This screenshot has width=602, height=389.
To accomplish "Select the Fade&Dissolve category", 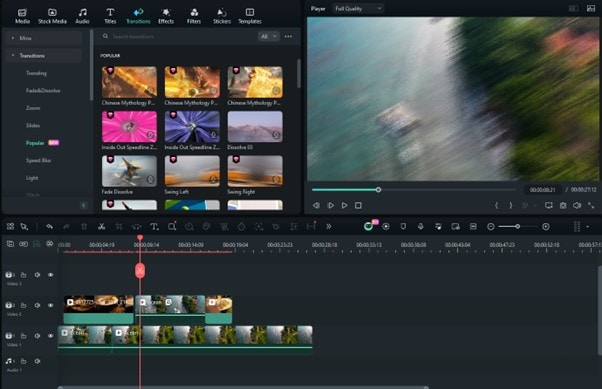I will click(x=43, y=91).
